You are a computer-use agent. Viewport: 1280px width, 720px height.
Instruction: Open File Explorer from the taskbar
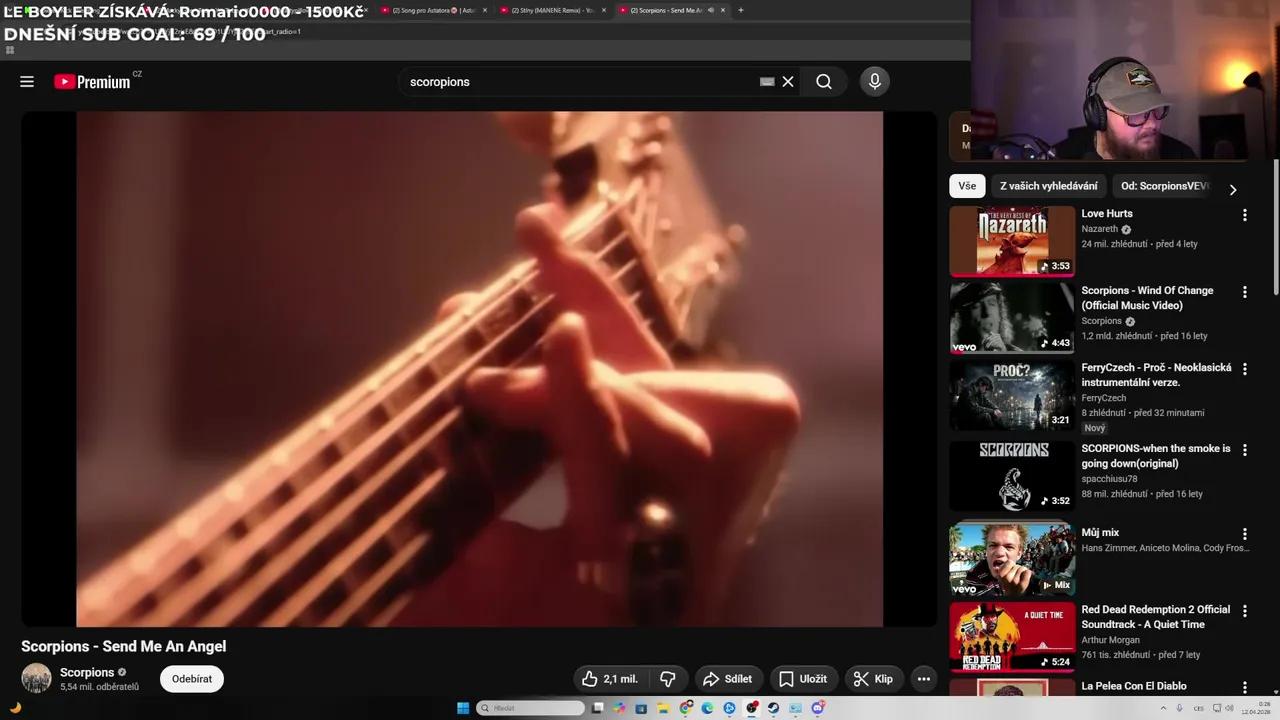pos(663,708)
